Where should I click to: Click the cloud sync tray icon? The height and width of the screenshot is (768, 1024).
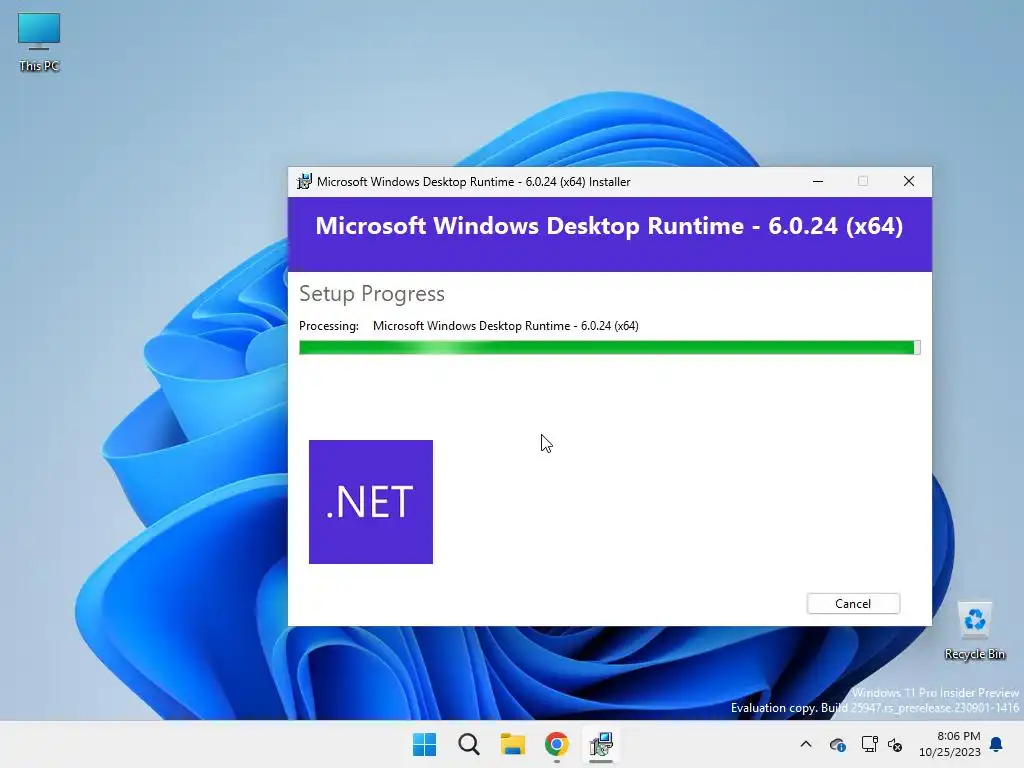click(838, 744)
